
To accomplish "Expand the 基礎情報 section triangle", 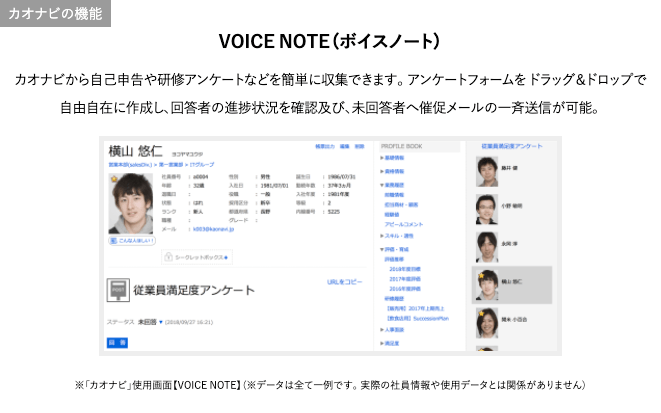I will [x=382, y=158].
